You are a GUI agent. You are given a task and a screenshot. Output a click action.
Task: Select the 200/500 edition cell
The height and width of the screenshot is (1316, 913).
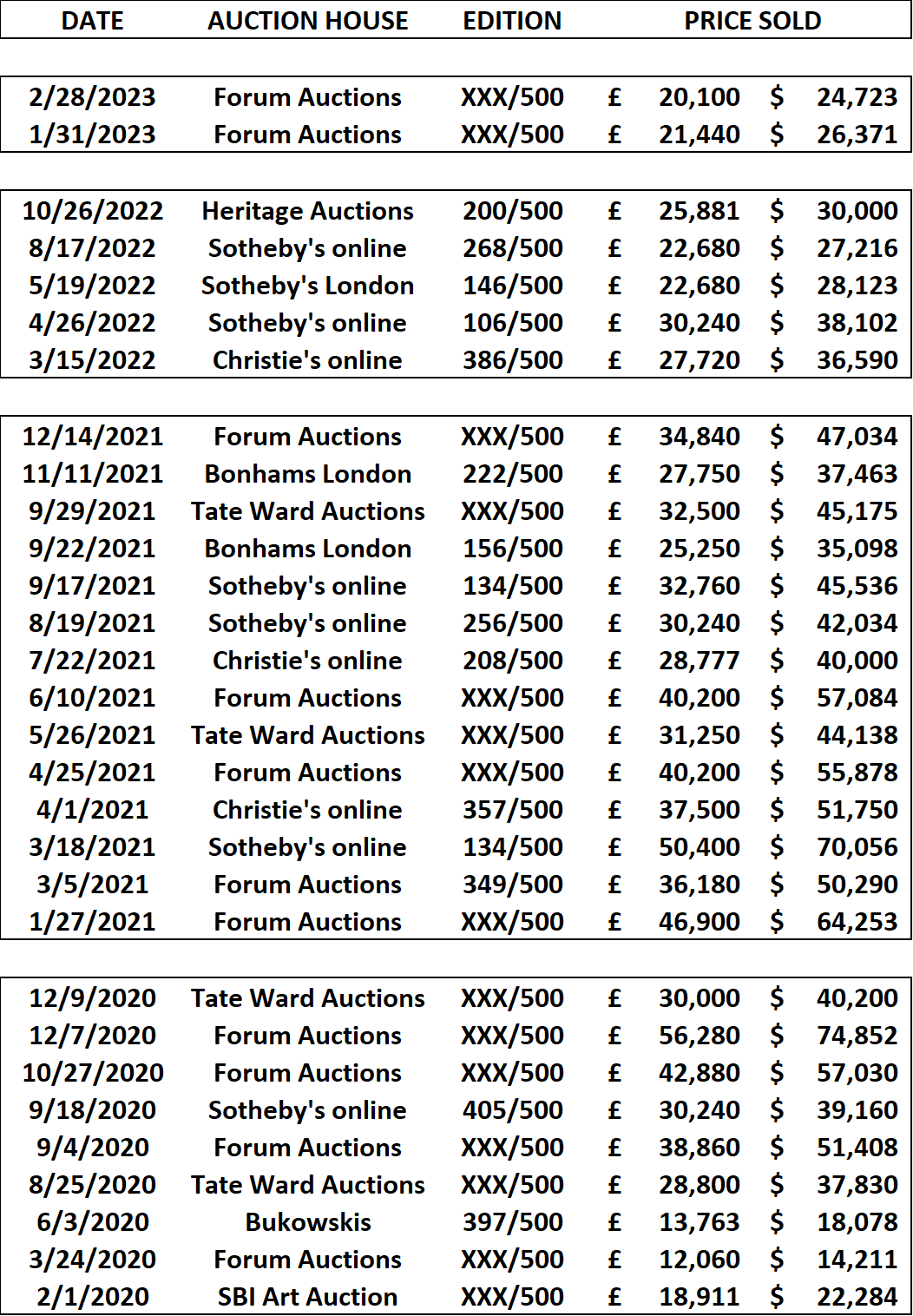(513, 211)
